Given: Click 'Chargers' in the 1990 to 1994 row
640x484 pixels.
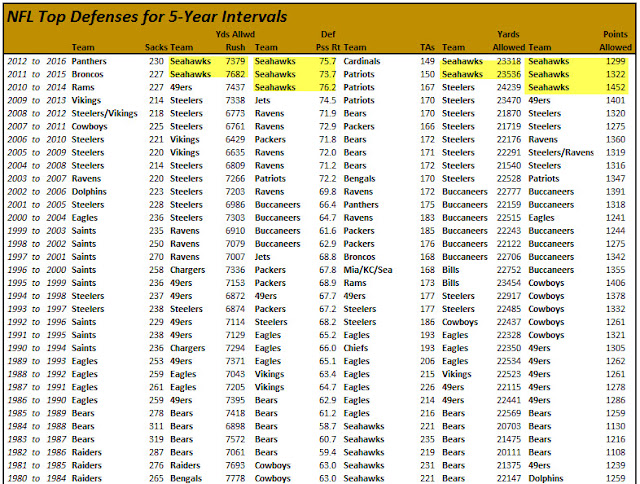Looking at the screenshot, I should pyautogui.click(x=187, y=348).
